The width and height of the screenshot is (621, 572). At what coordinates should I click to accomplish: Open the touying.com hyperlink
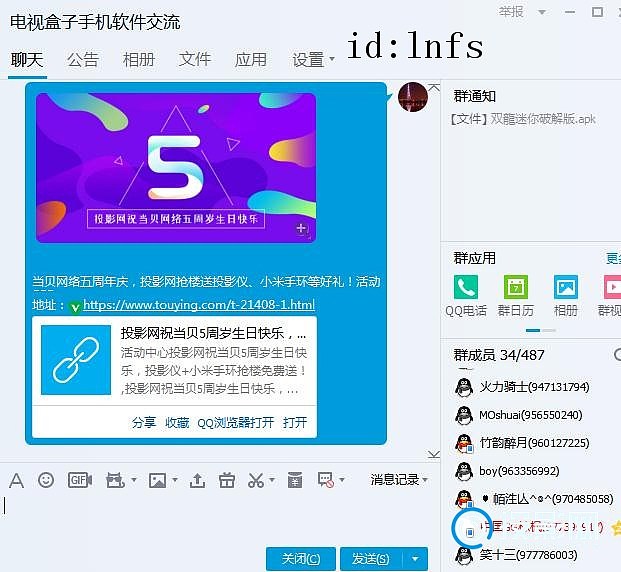[199, 305]
